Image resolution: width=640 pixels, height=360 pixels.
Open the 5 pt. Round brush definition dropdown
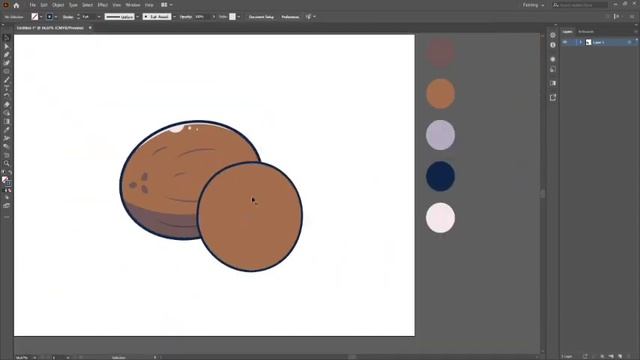(174, 17)
